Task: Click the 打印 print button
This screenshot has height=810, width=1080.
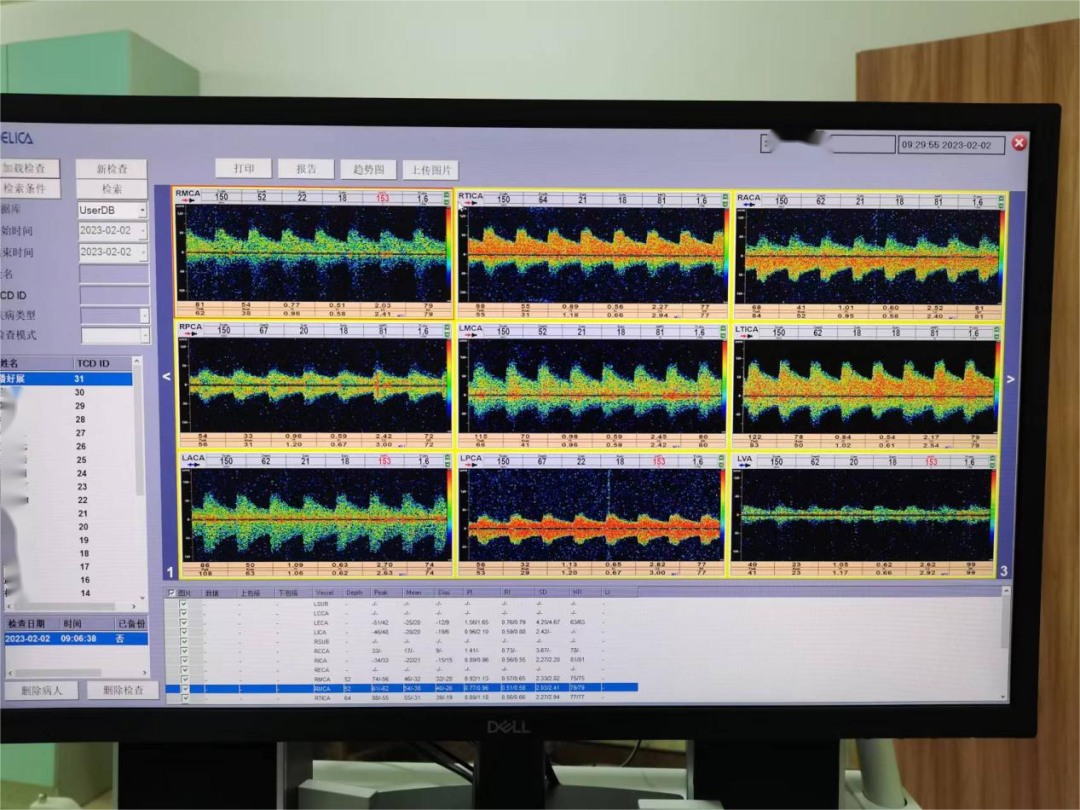Action: click(243, 168)
